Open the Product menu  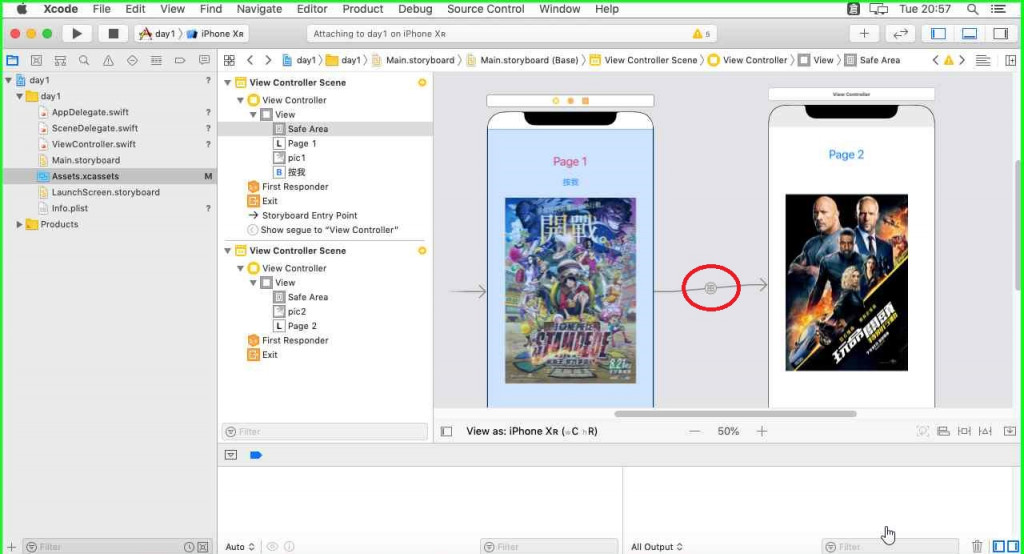click(362, 9)
